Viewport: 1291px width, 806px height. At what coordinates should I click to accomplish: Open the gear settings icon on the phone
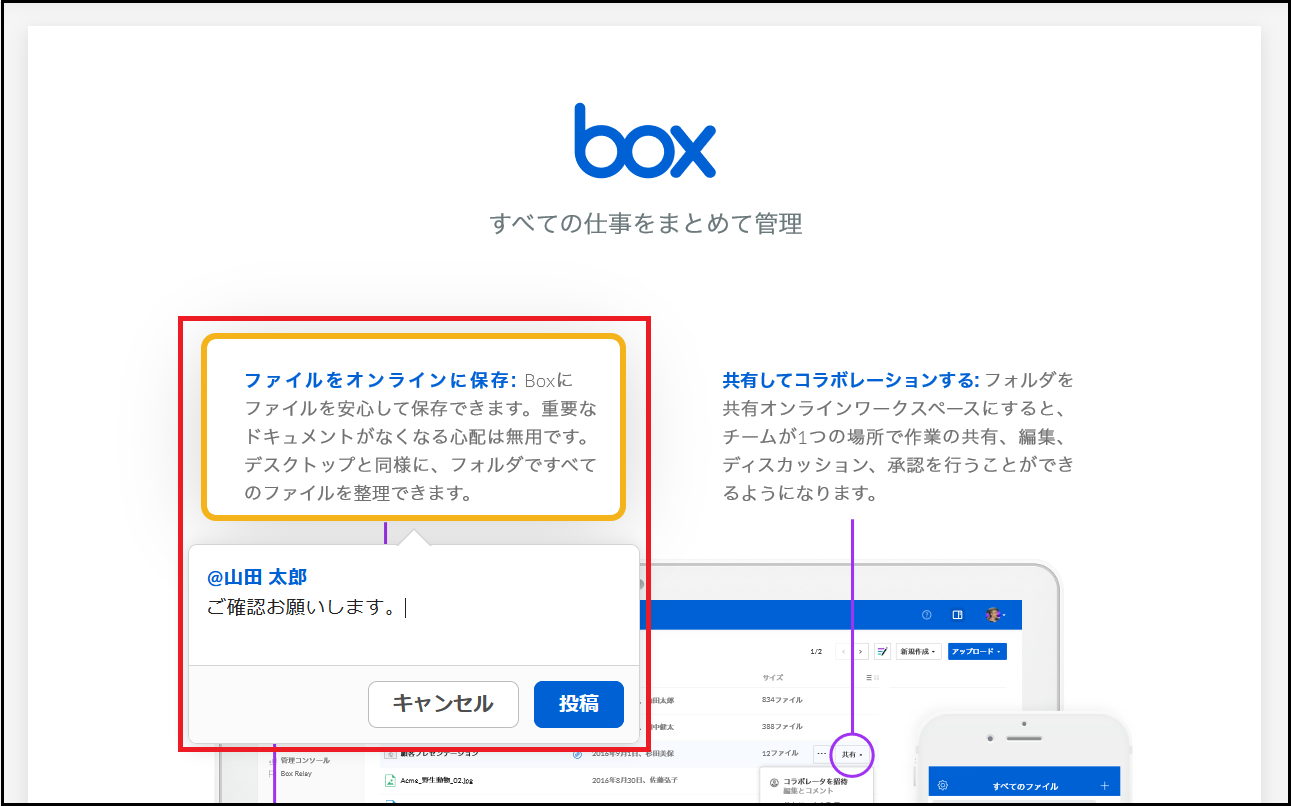tap(943, 786)
